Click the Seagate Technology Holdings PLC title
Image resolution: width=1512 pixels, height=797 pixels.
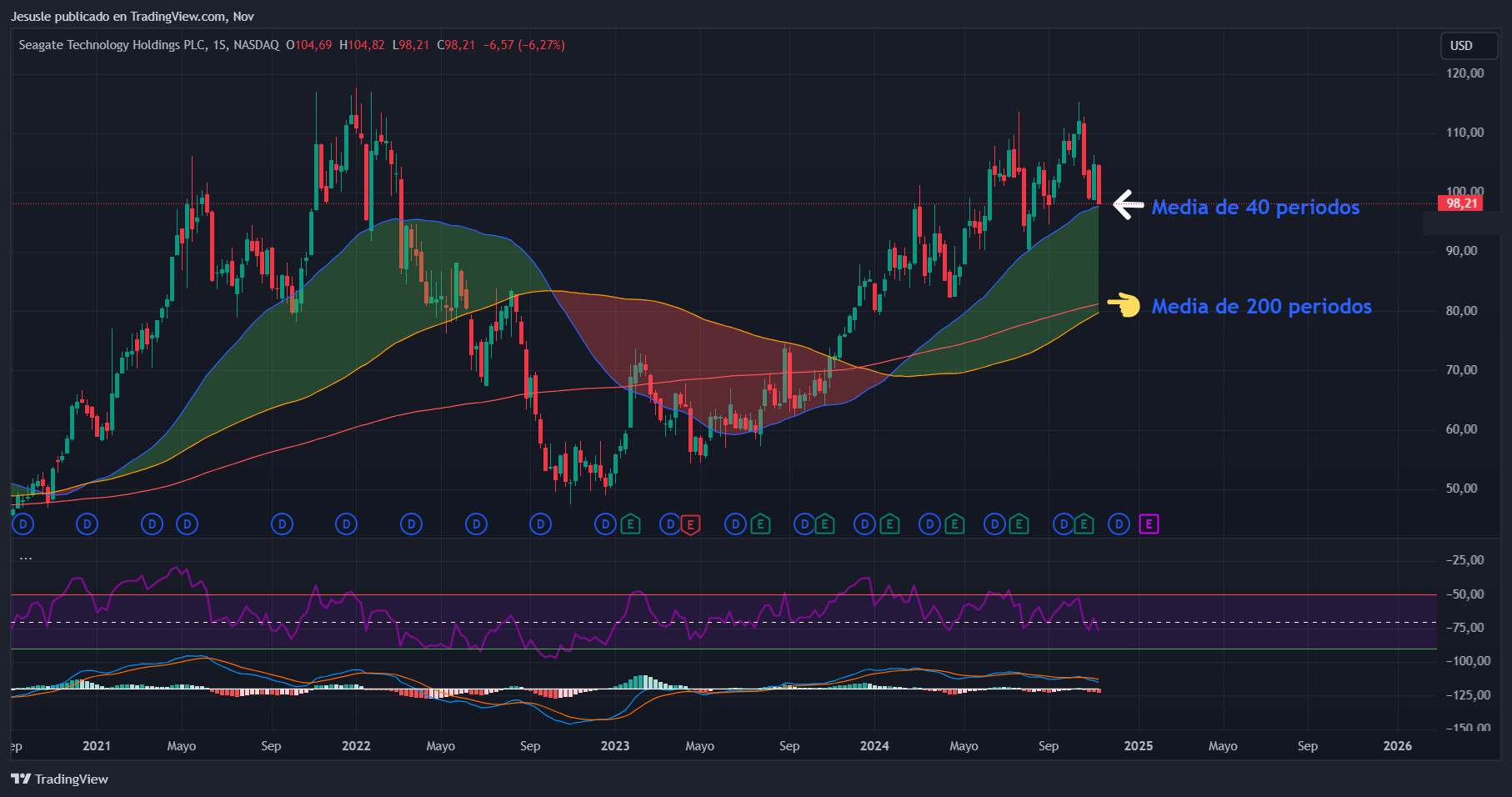point(112,45)
